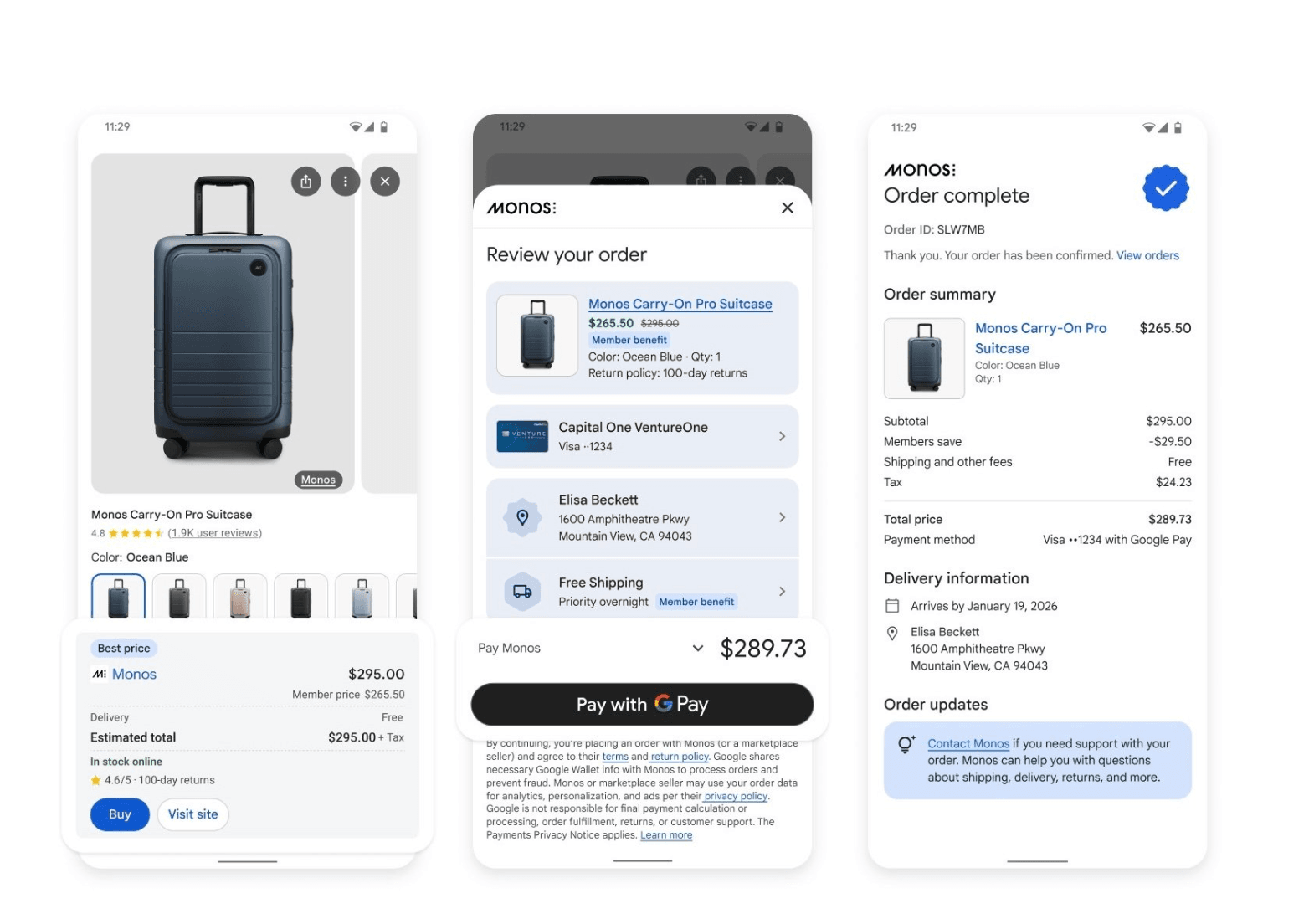This screenshot has height=924, width=1309.
Task: Click the blue verified checkmark badge
Action: [1166, 188]
